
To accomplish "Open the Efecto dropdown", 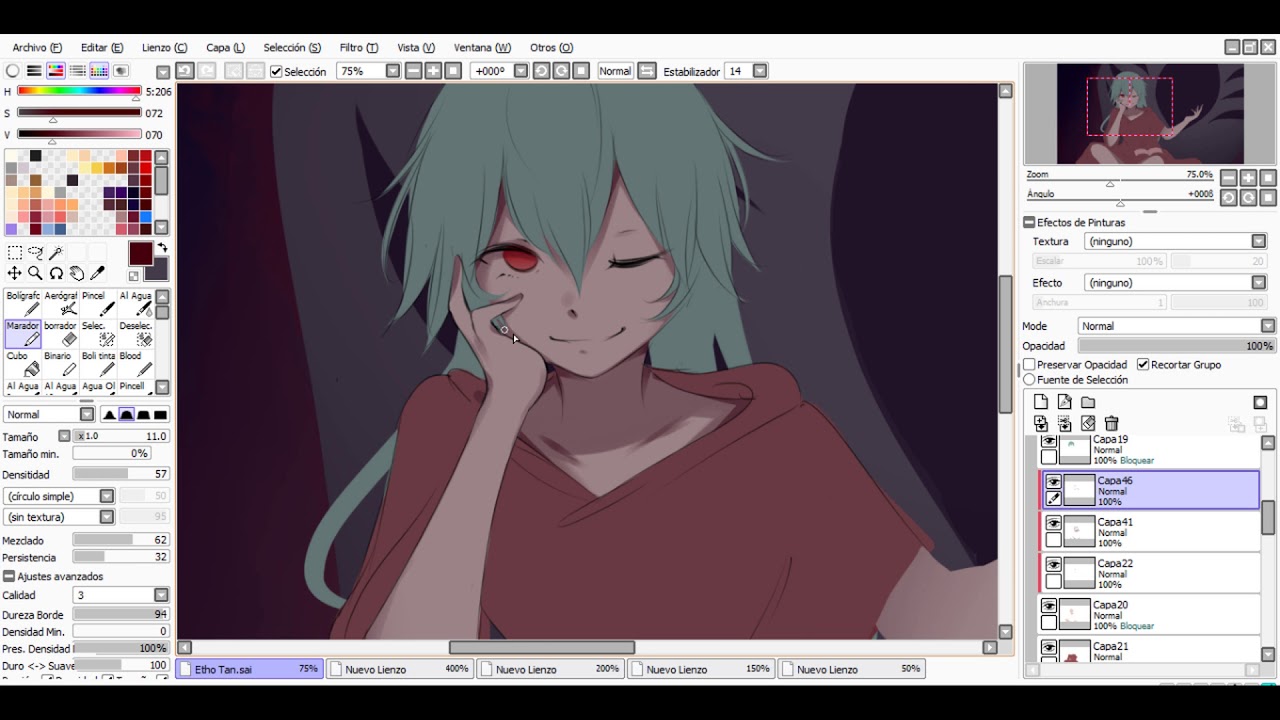I will tap(1176, 283).
